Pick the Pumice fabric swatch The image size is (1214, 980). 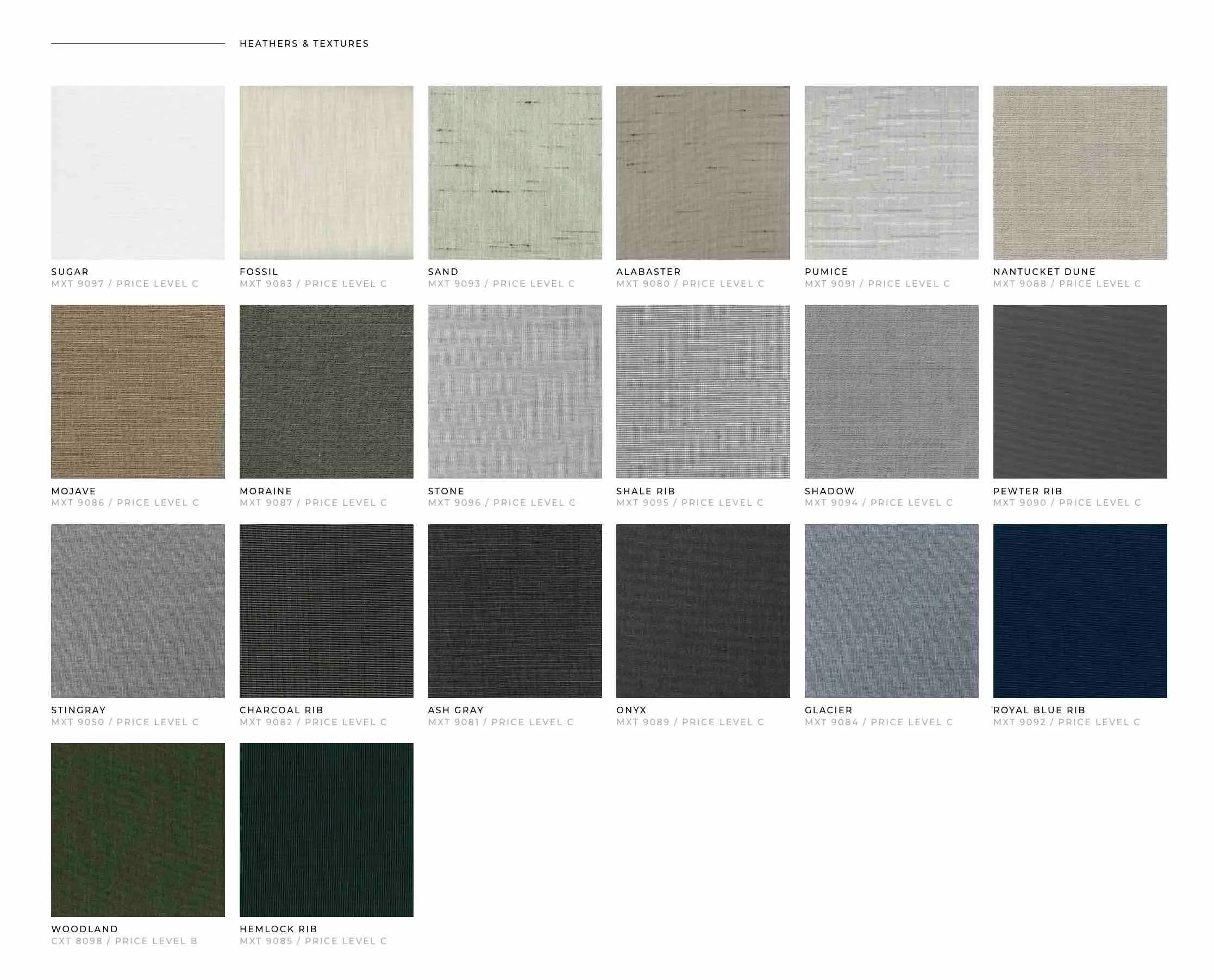click(892, 173)
